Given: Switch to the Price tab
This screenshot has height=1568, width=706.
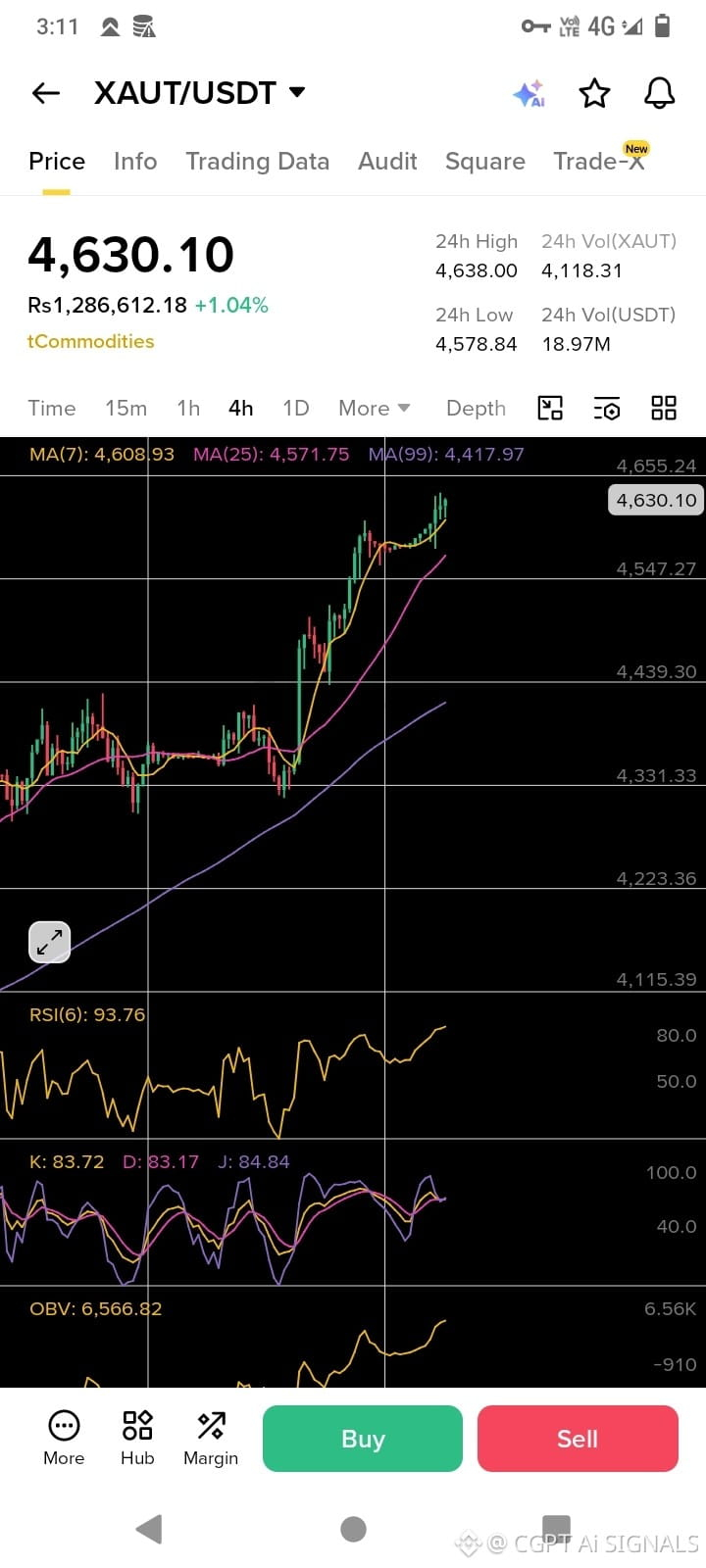Looking at the screenshot, I should [x=57, y=162].
